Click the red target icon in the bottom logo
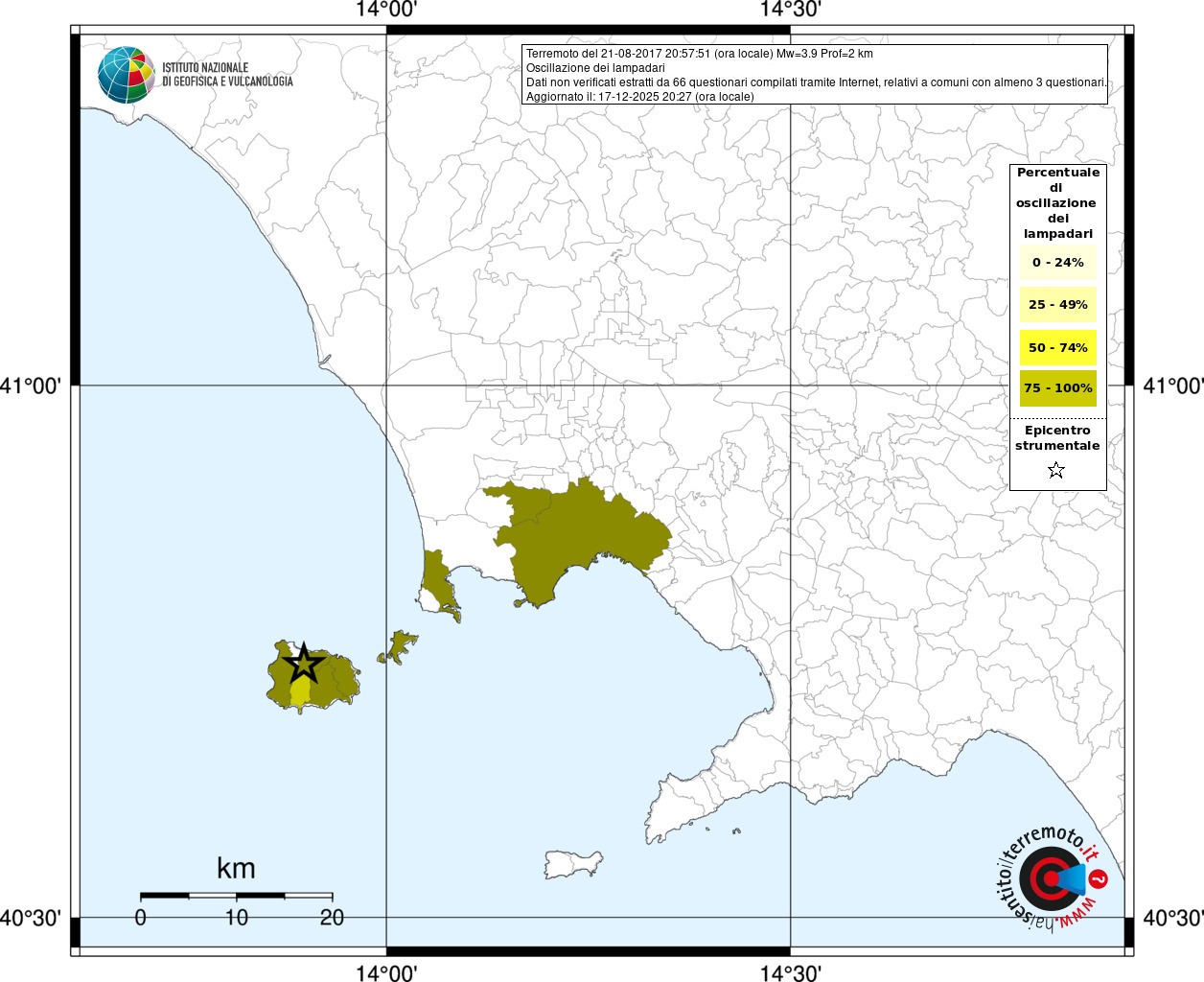Image resolution: width=1204 pixels, height=982 pixels. point(1048,878)
